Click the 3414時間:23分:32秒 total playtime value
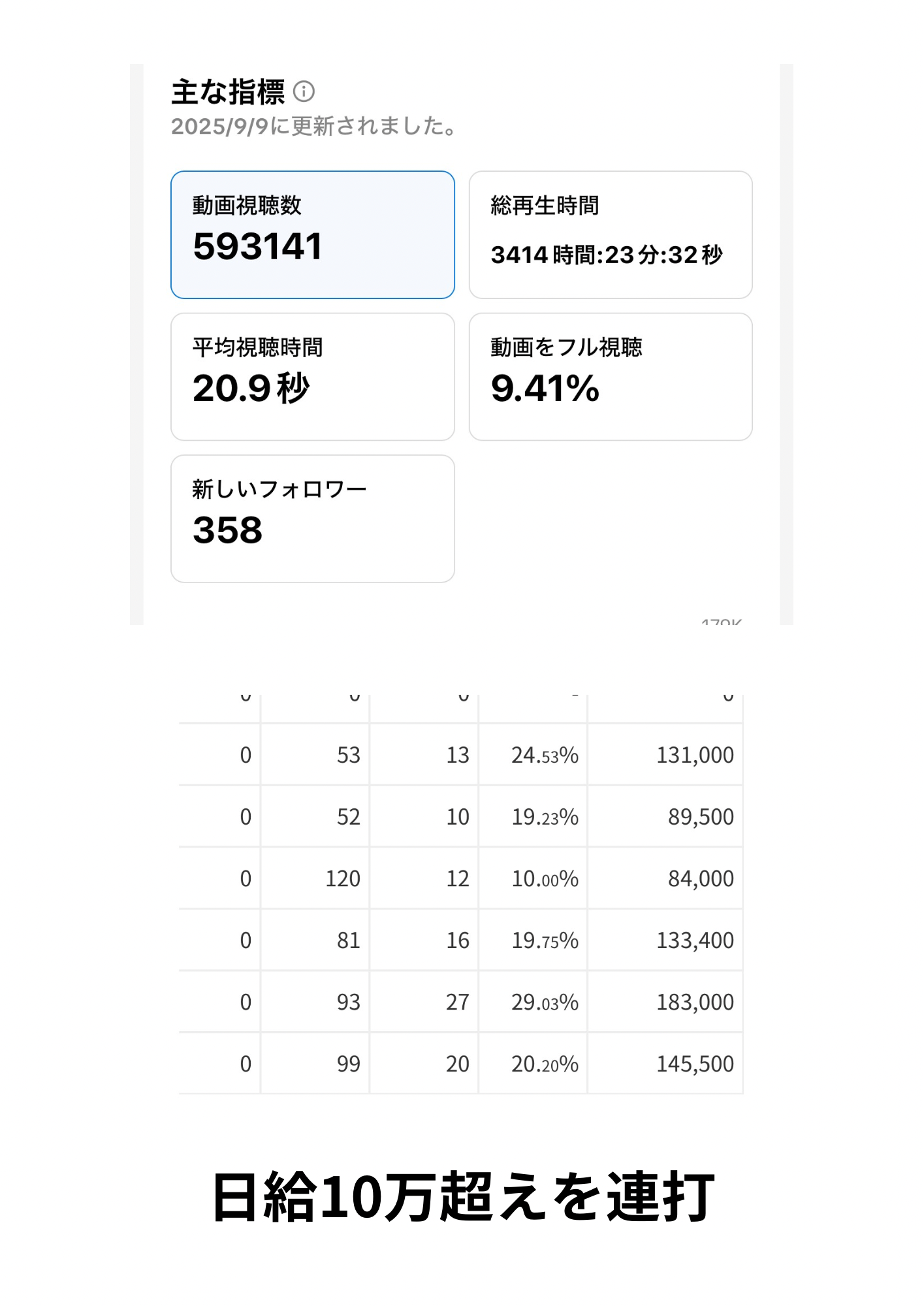This screenshot has height=1306, width=924. 606,255
